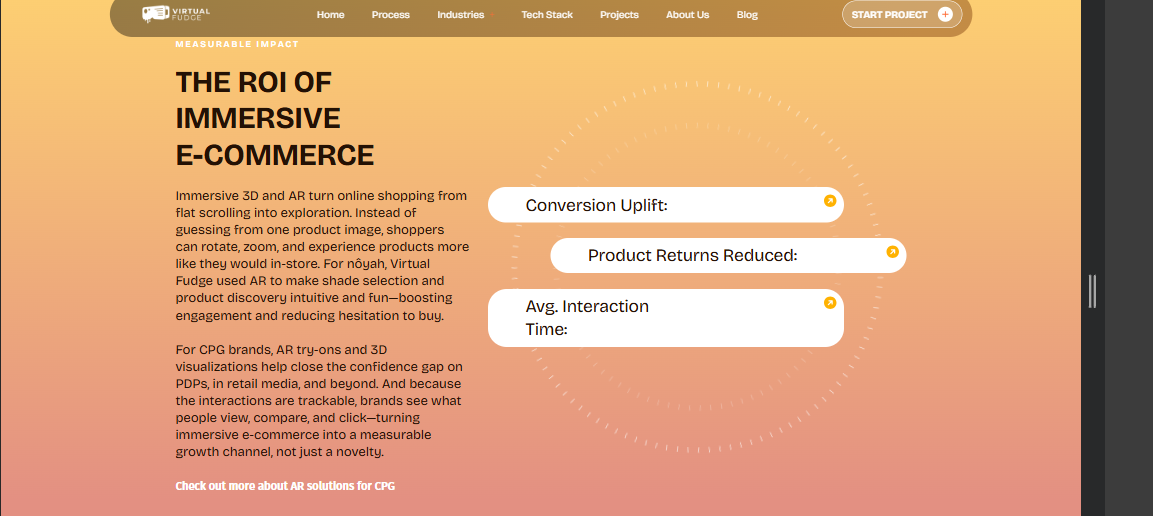Open the Blog link in navigation
The width and height of the screenshot is (1153, 516).
coord(747,15)
